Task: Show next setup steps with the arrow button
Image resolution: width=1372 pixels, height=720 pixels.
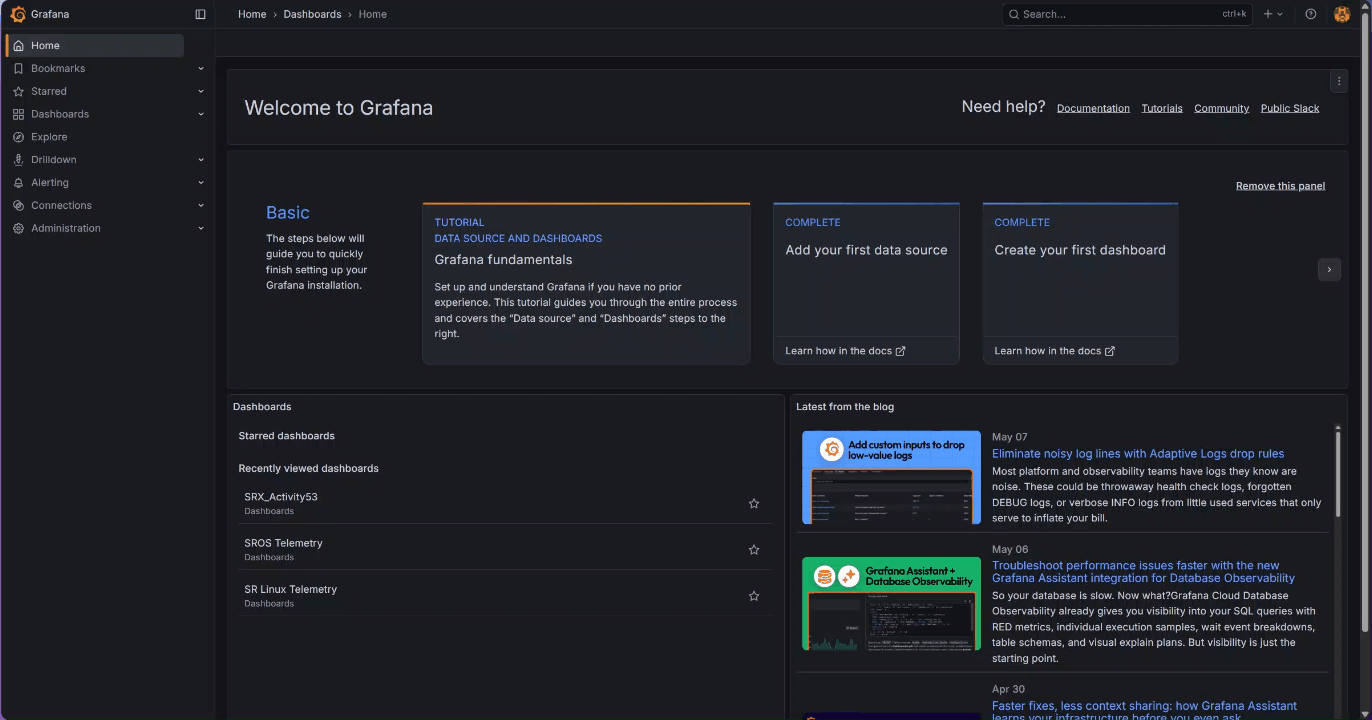Action: click(1329, 269)
